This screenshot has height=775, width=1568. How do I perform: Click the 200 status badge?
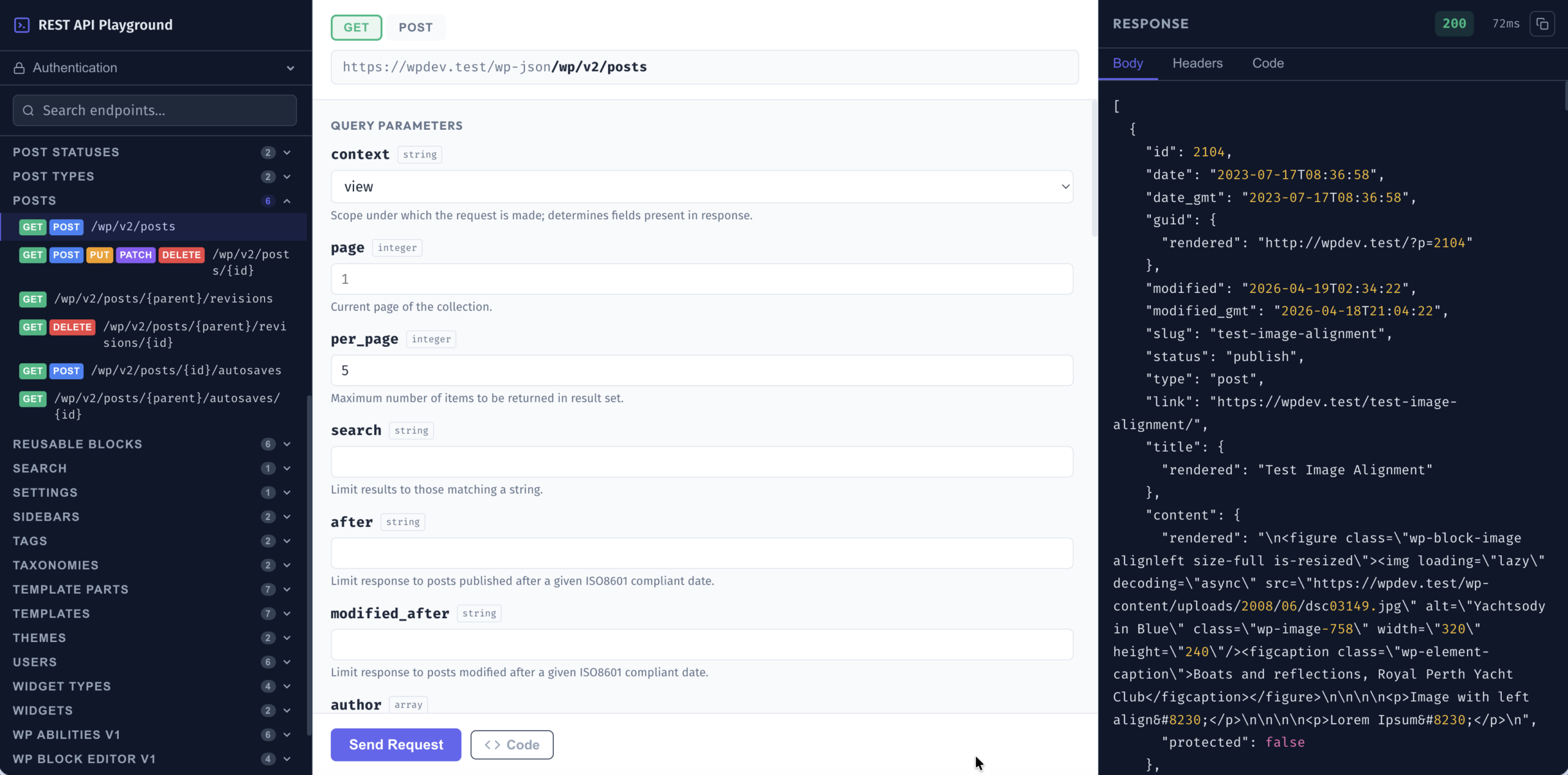pyautogui.click(x=1454, y=23)
